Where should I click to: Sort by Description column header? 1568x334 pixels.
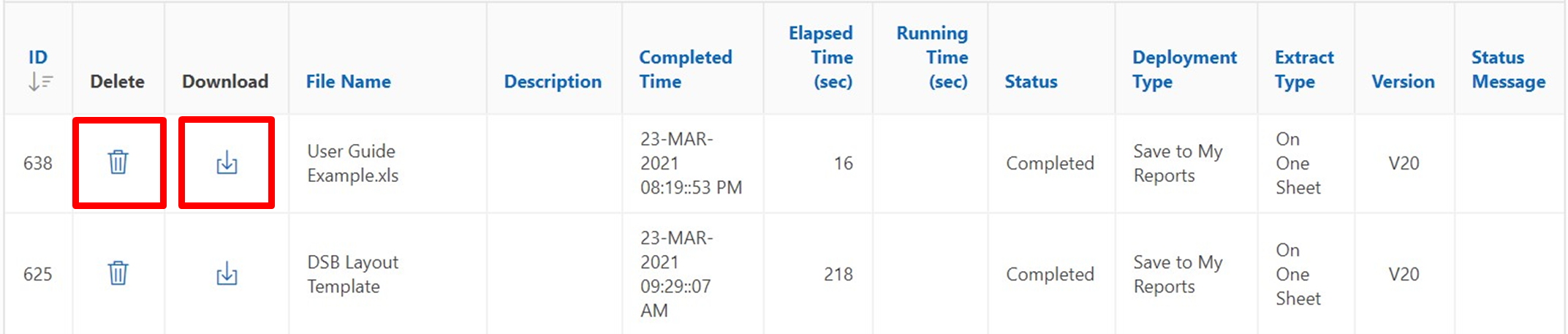[x=553, y=81]
